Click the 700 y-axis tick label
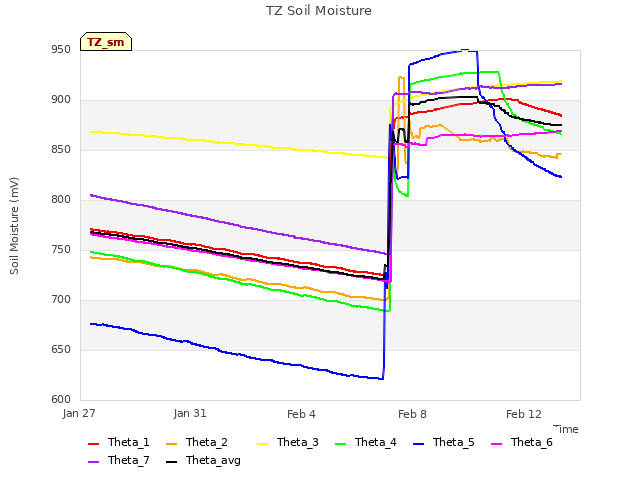 pos(61,300)
